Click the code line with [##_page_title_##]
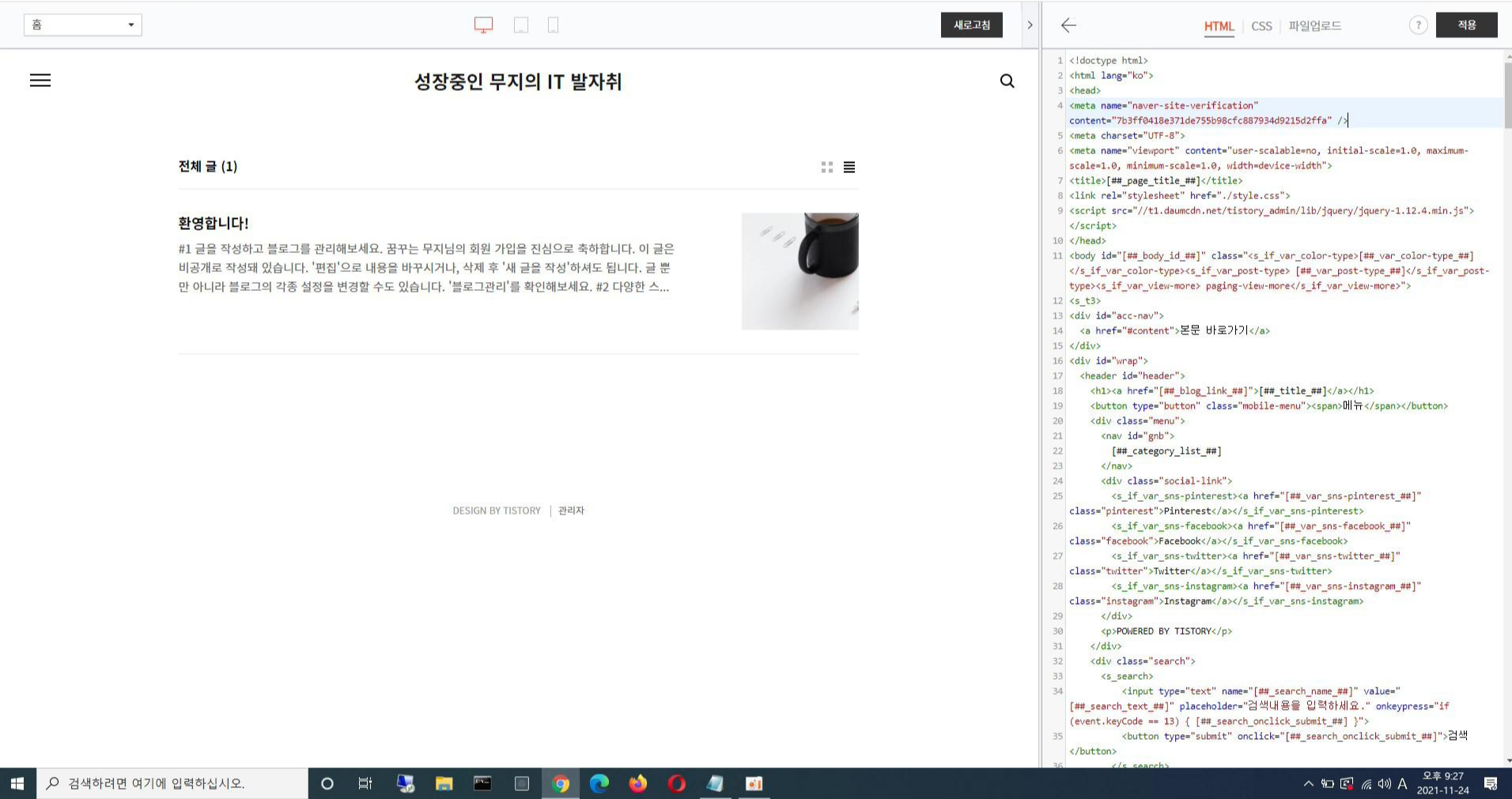The image size is (1512, 799). tap(1155, 181)
